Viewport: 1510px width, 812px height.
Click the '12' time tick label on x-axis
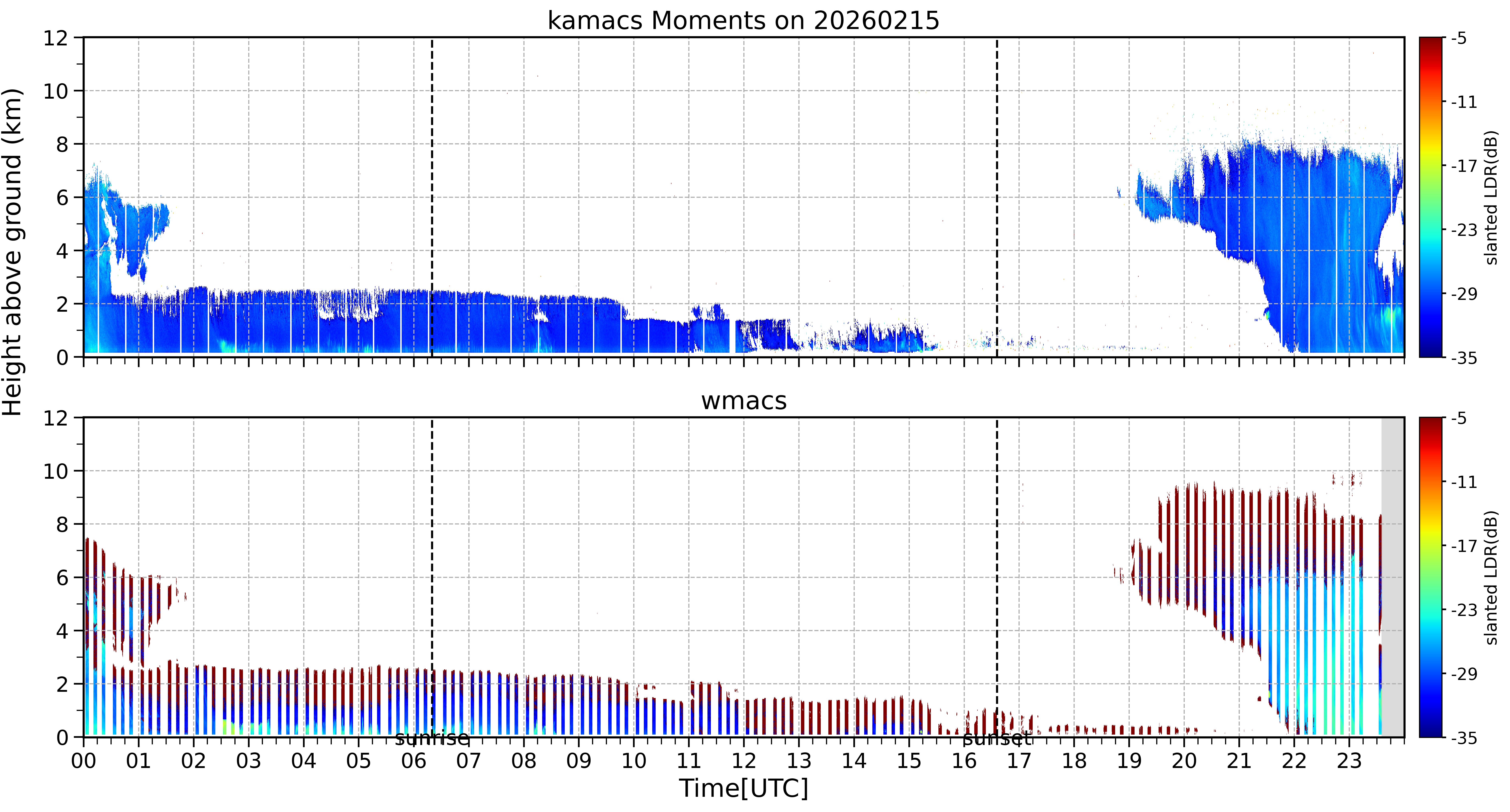coord(744,761)
